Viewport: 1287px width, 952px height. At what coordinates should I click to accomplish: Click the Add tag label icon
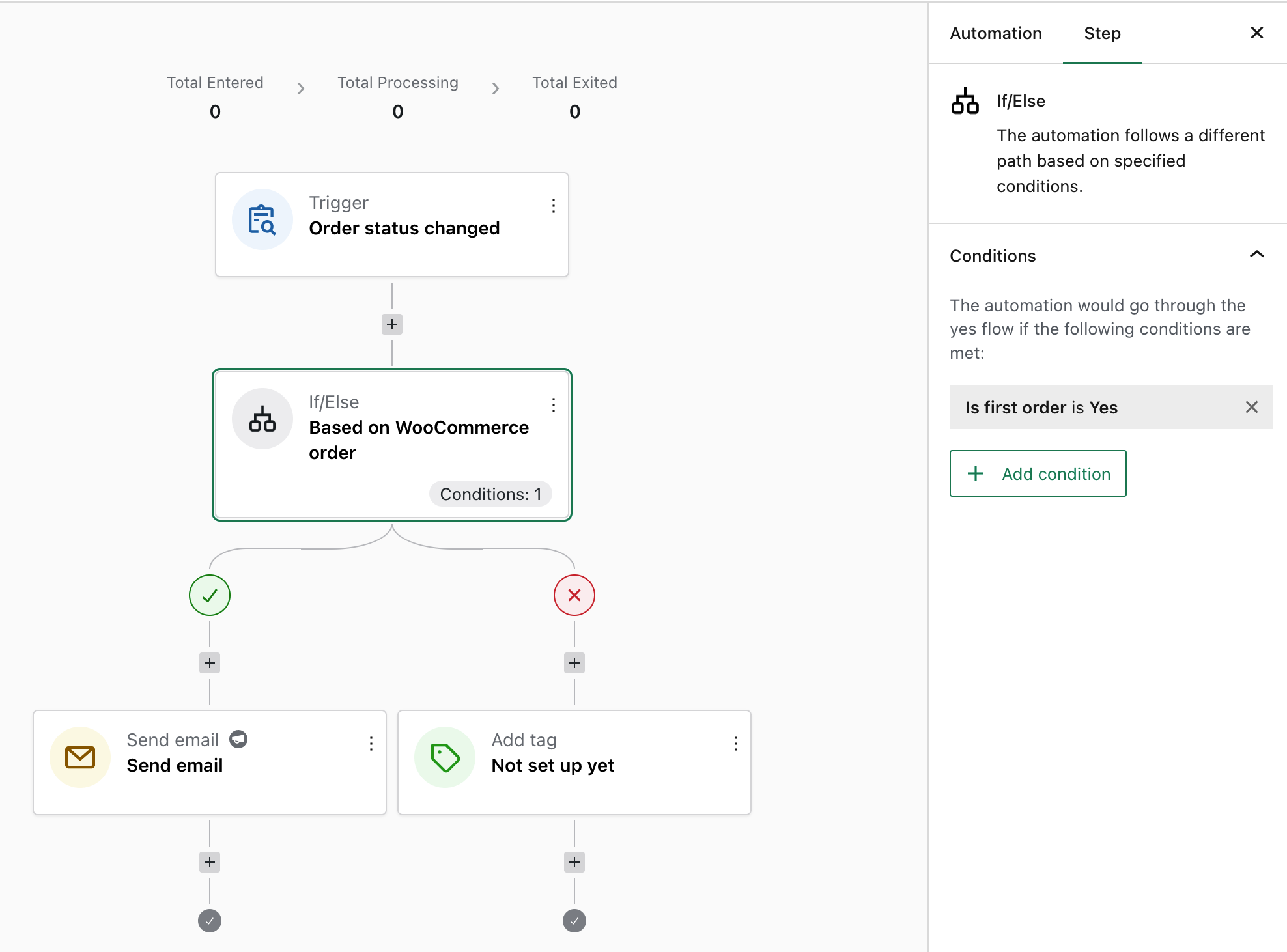(x=445, y=757)
